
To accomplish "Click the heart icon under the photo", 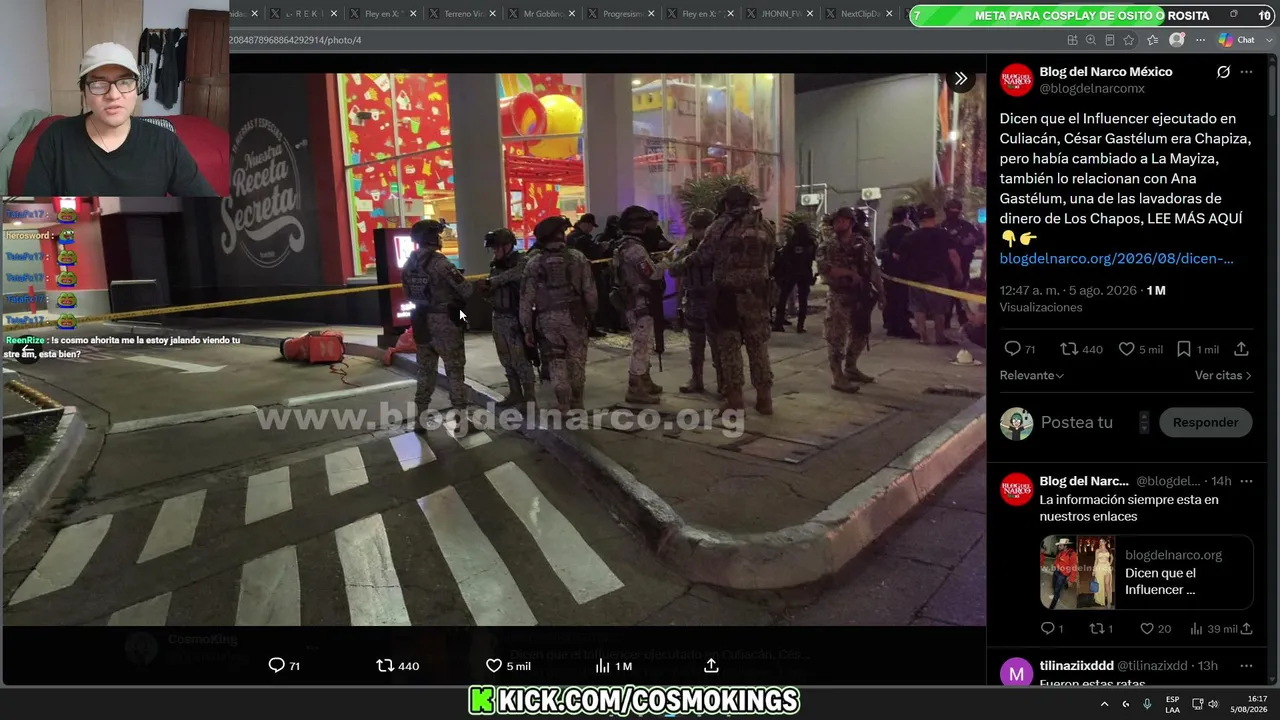I will 493,665.
